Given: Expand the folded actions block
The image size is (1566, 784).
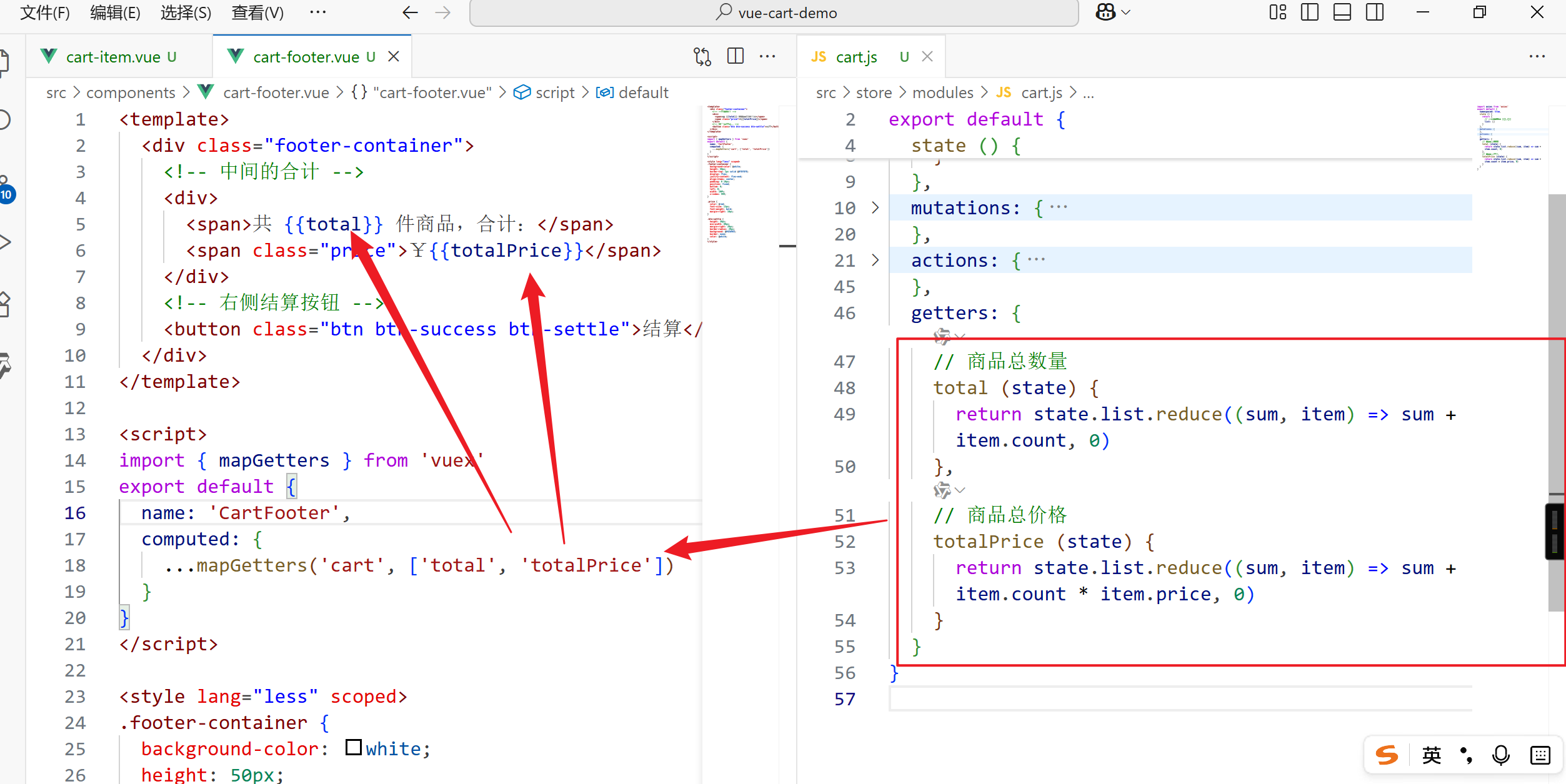Looking at the screenshot, I should (x=875, y=261).
